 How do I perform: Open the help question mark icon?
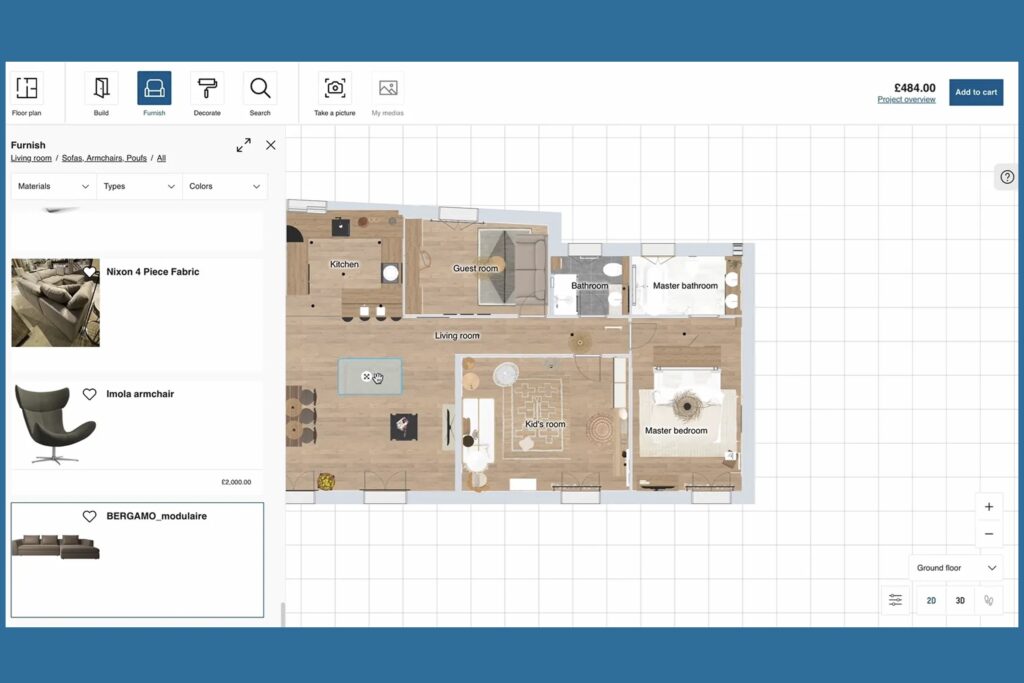coord(1007,177)
